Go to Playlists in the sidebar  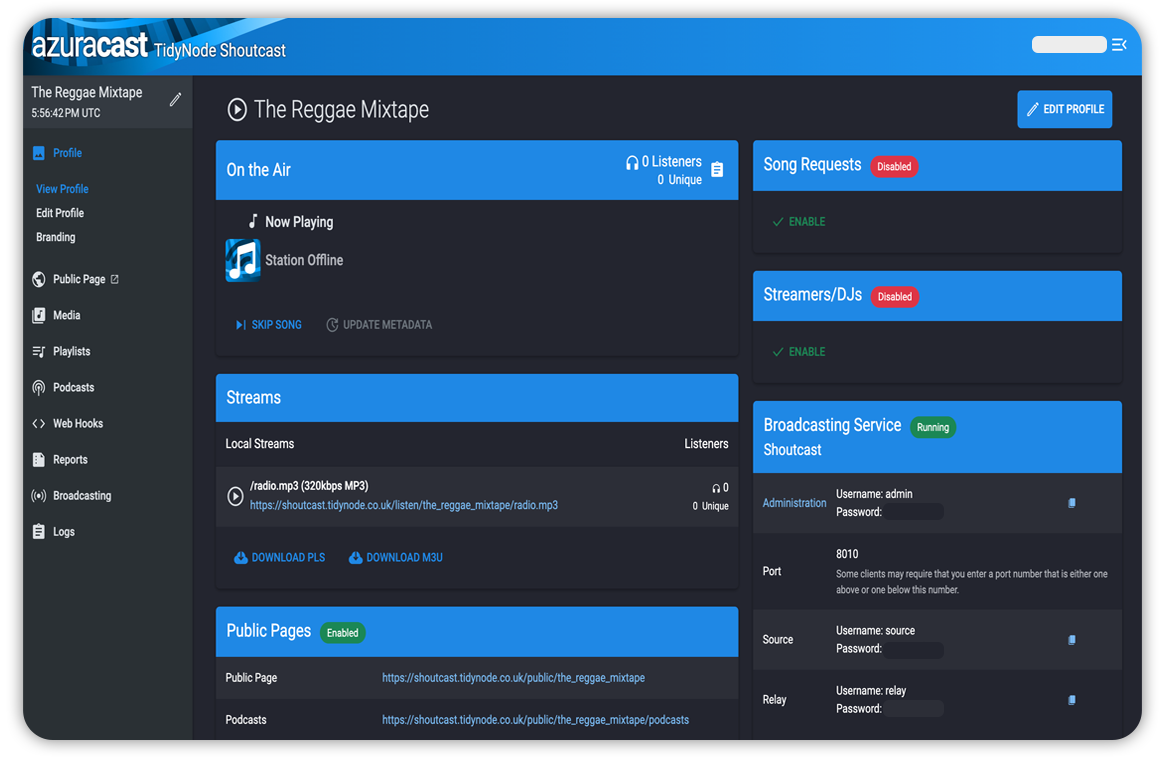point(71,351)
